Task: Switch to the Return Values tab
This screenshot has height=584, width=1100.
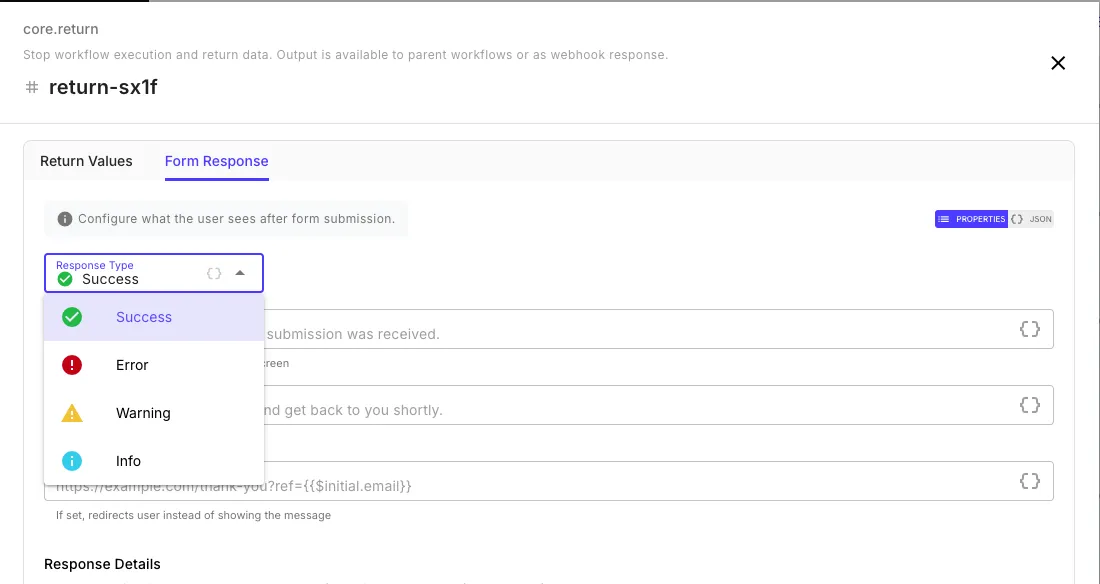Action: [86, 161]
